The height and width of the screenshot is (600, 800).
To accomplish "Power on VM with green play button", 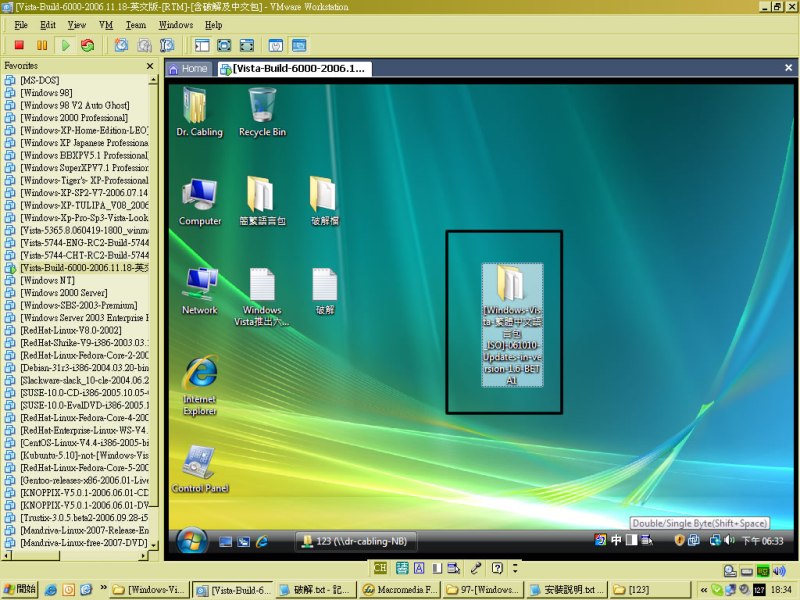I will tap(65, 45).
